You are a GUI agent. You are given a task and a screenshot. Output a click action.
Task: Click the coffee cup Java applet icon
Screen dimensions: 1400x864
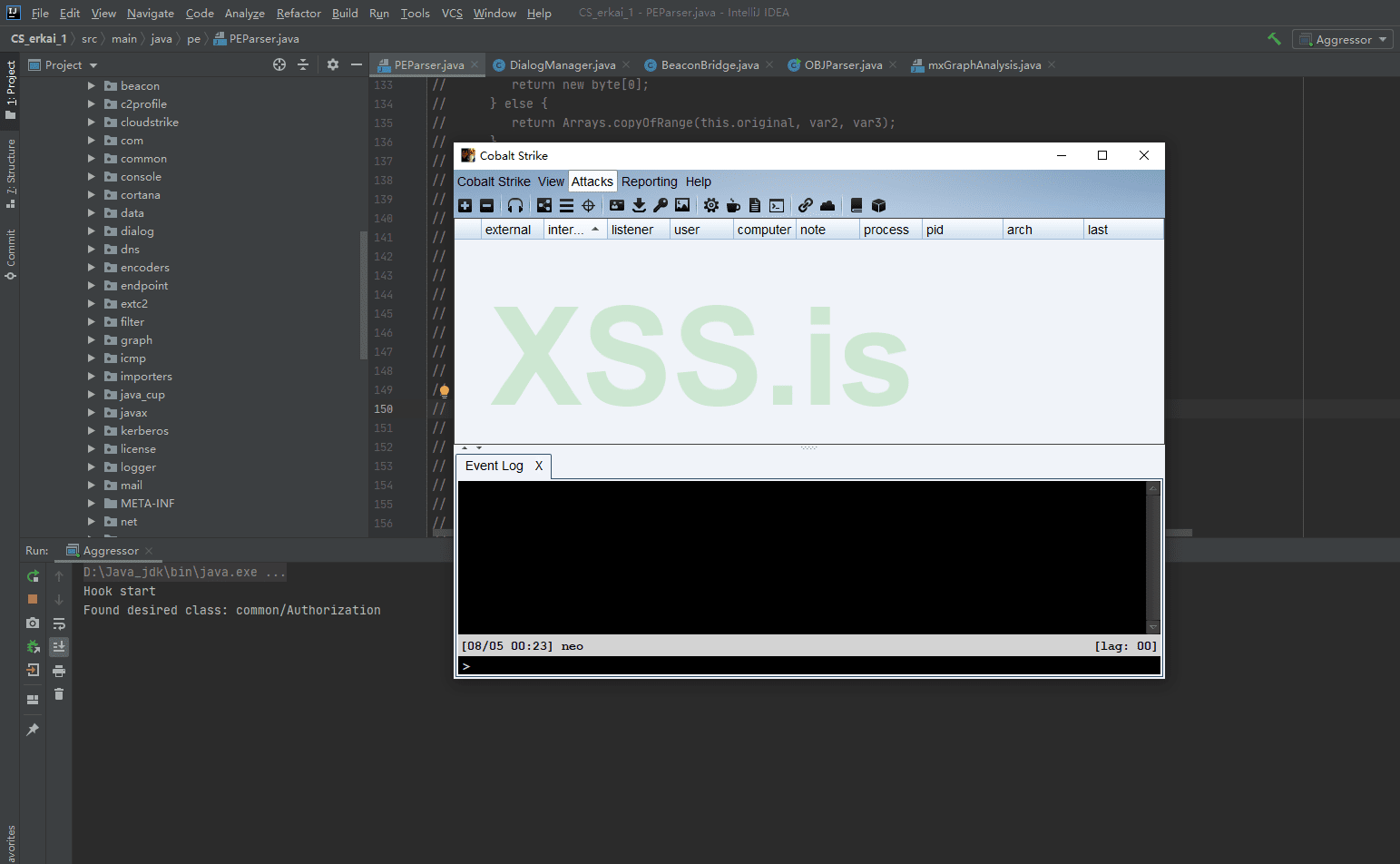[x=733, y=206]
